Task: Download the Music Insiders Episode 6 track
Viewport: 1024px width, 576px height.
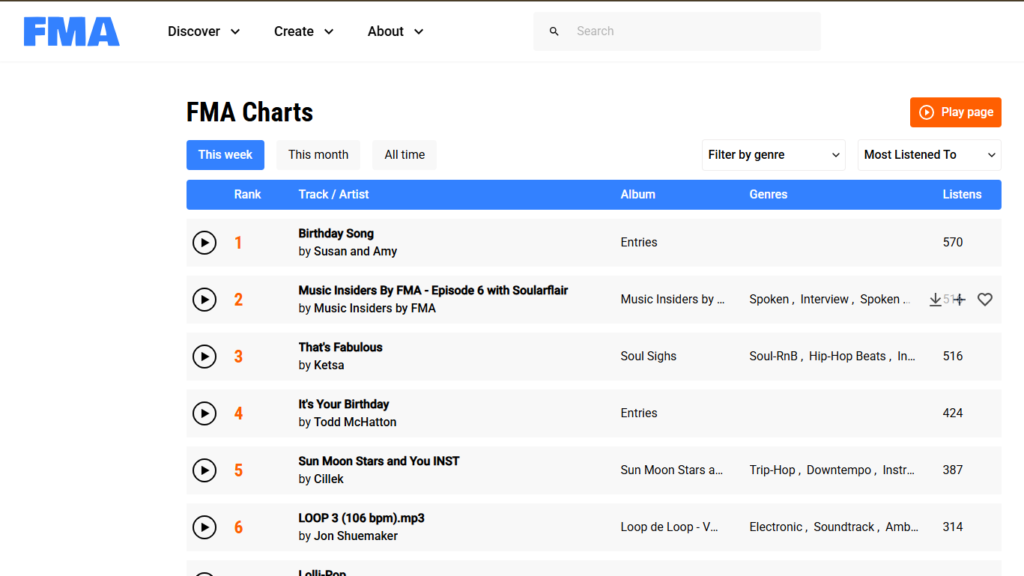Action: tap(935, 299)
